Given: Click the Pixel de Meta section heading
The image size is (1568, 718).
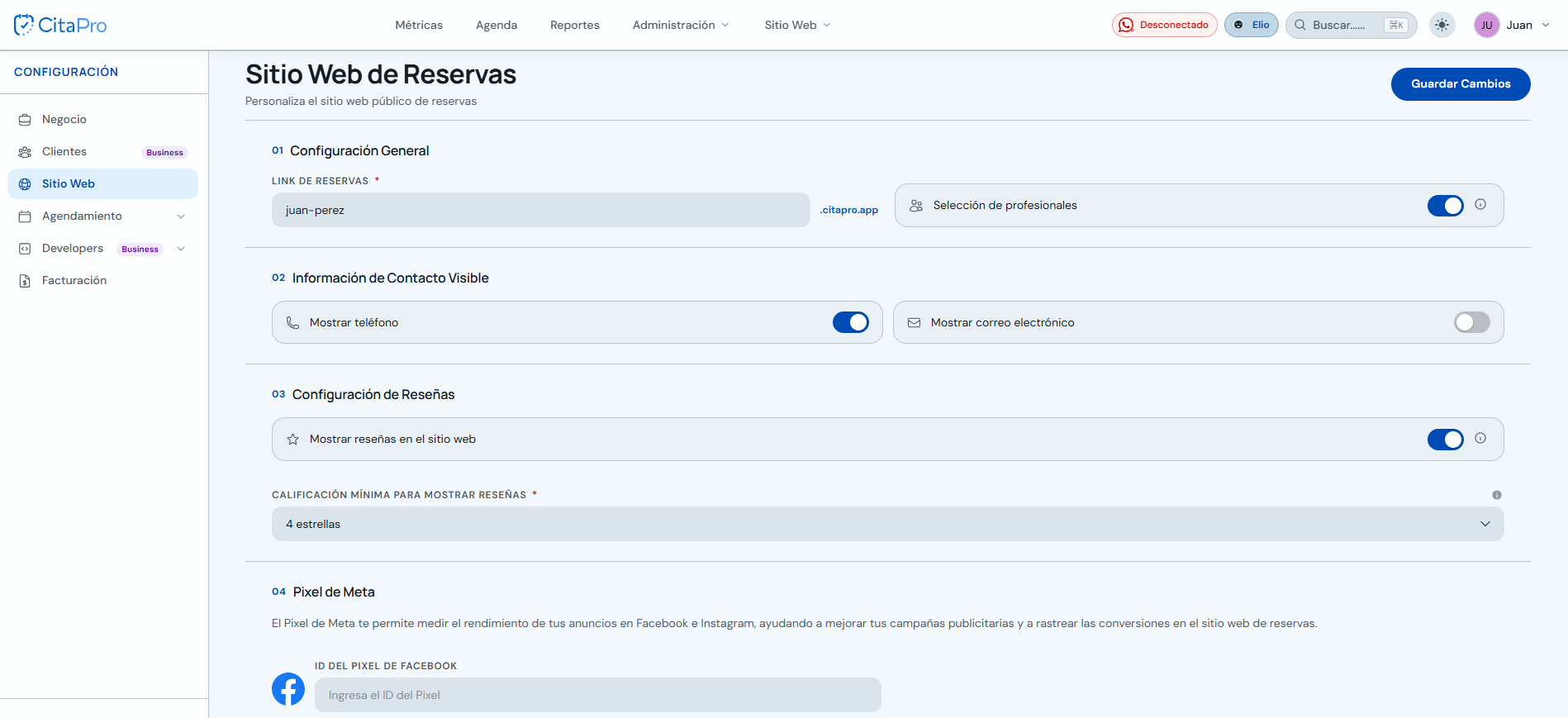Looking at the screenshot, I should point(334,592).
